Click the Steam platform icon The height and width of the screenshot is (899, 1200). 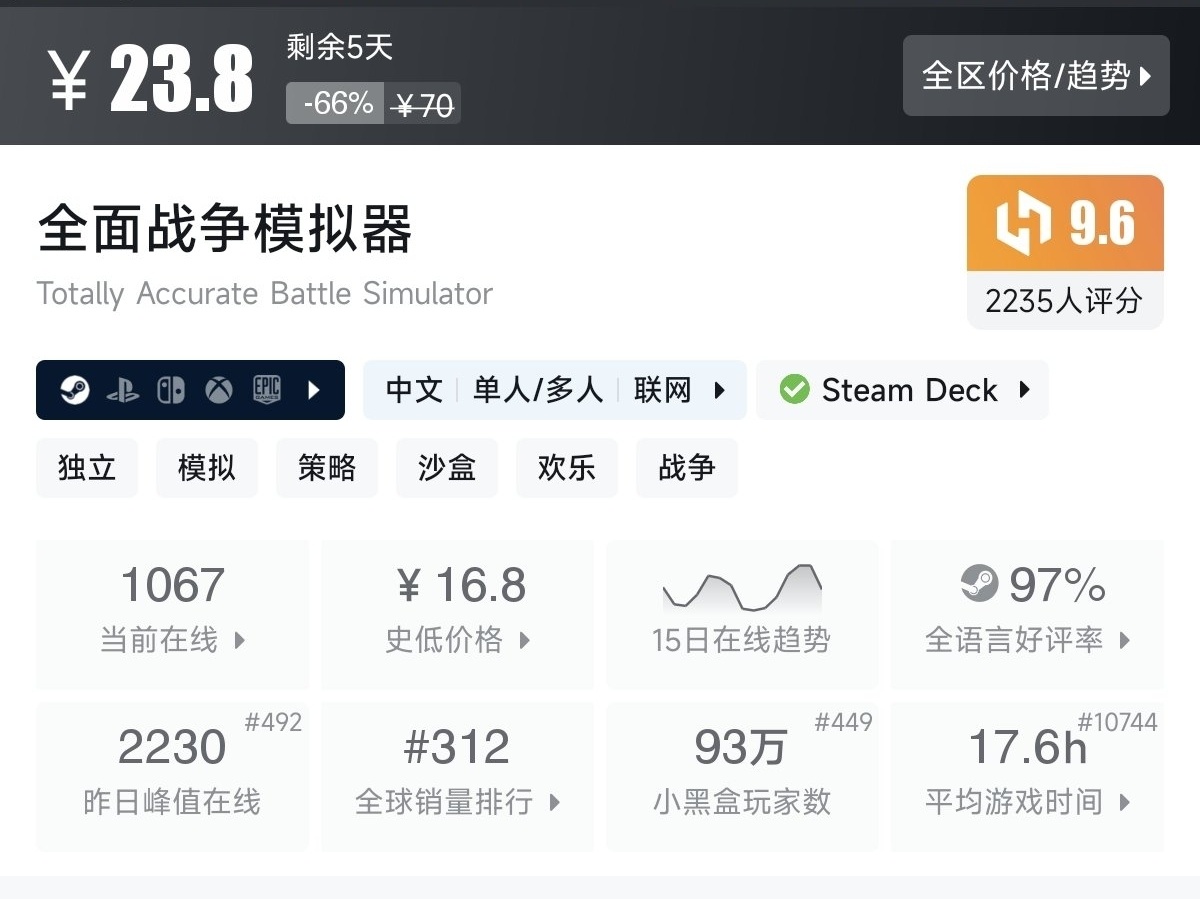pyautogui.click(x=75, y=390)
